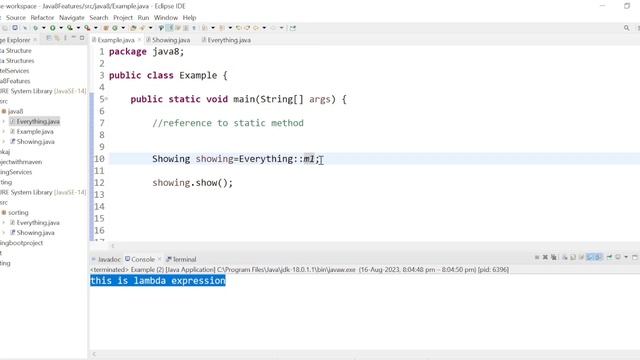Click comment '//reference to static method'

coord(228,123)
